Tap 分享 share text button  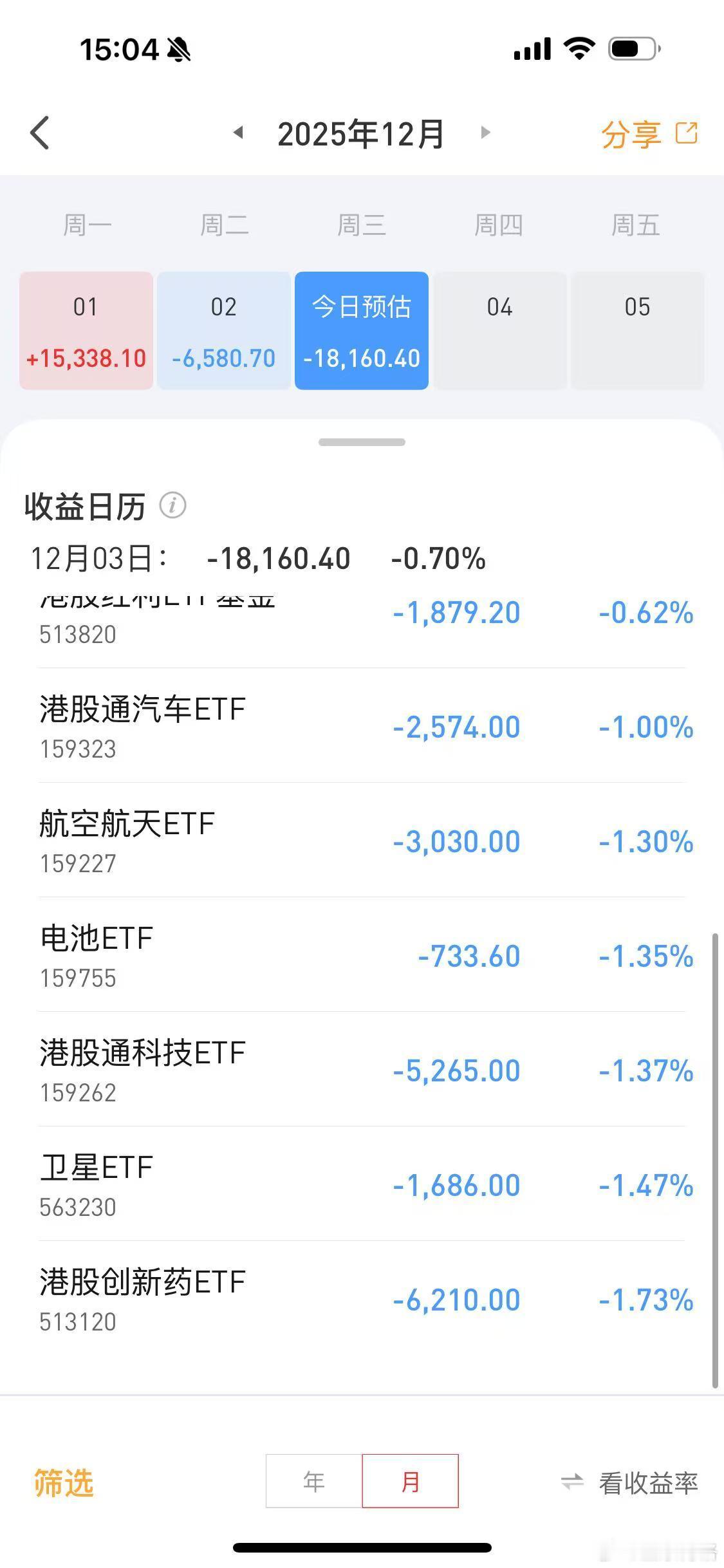[x=631, y=135]
